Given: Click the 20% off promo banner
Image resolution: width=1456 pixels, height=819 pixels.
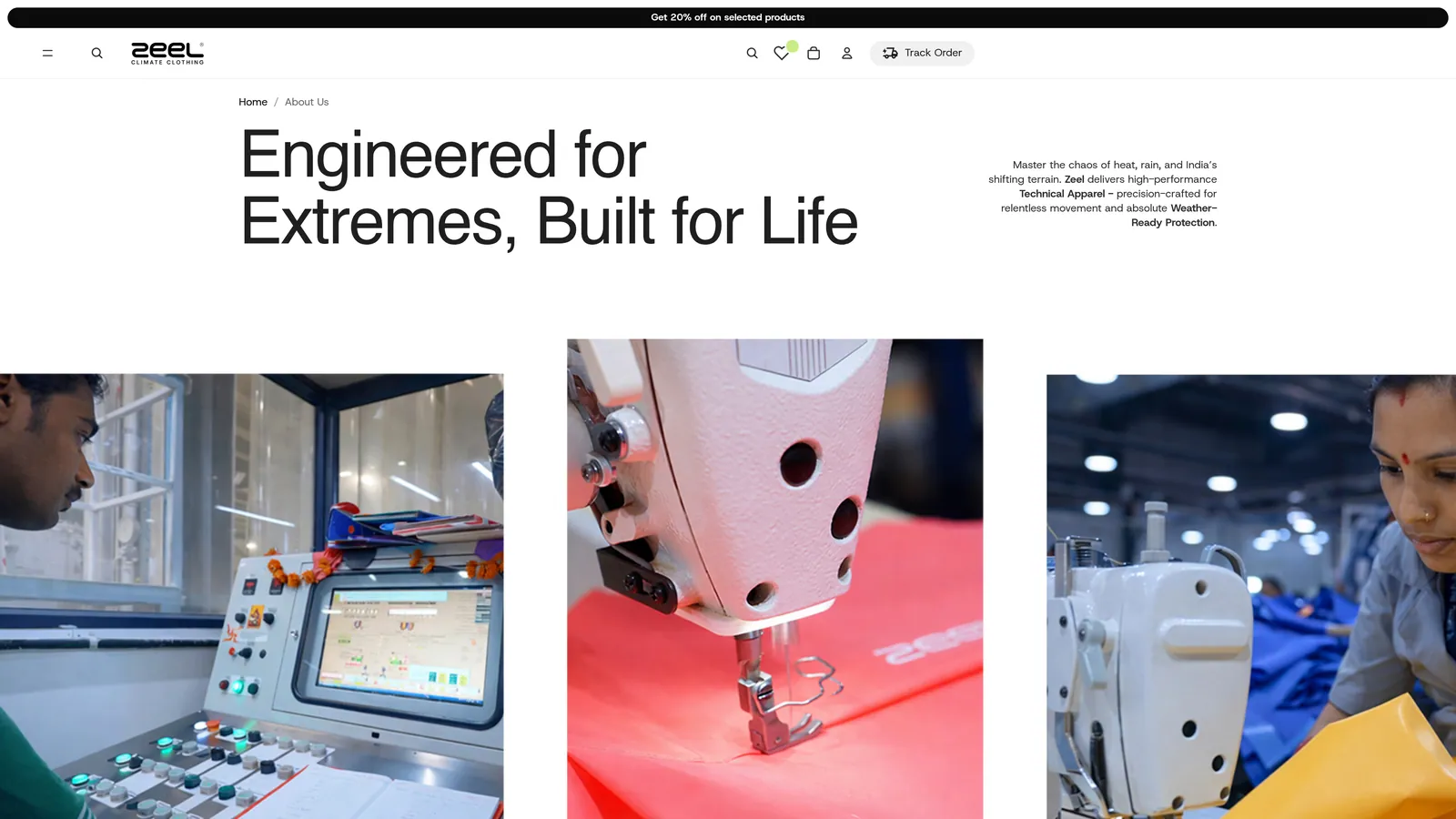Looking at the screenshot, I should click(x=728, y=17).
